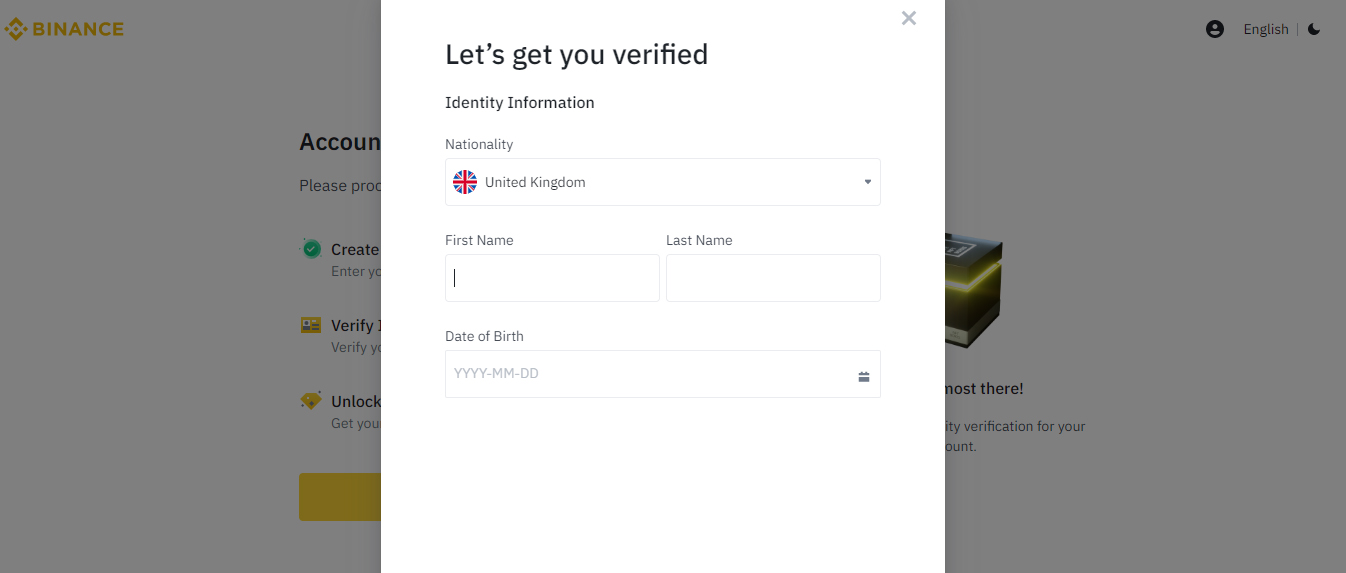Viewport: 1346px width, 573px height.
Task: Click the Verify Identity ID card icon
Action: [311, 325]
